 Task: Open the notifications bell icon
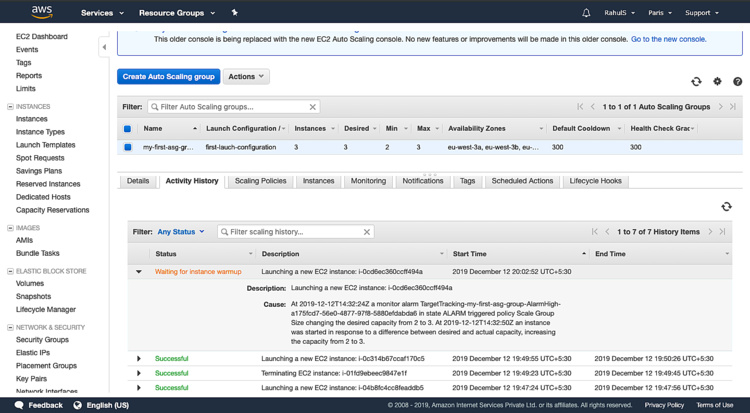point(586,13)
